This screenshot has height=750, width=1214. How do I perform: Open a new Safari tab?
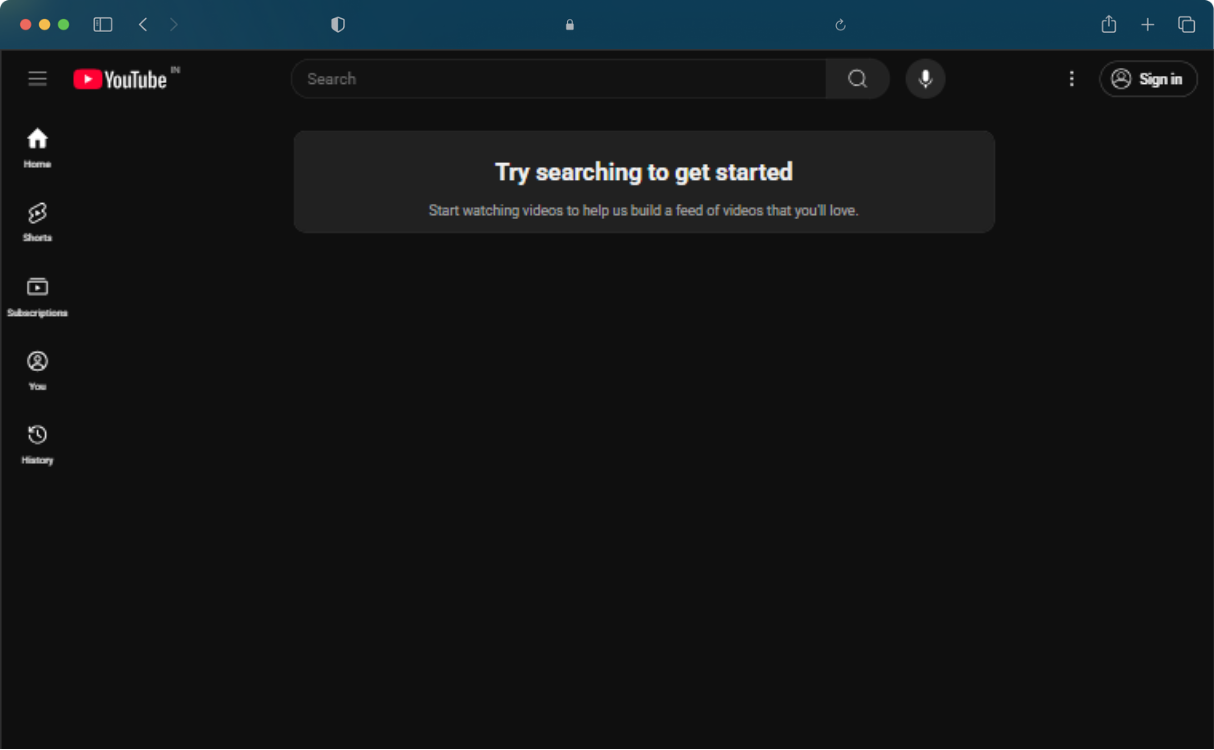tap(1147, 25)
